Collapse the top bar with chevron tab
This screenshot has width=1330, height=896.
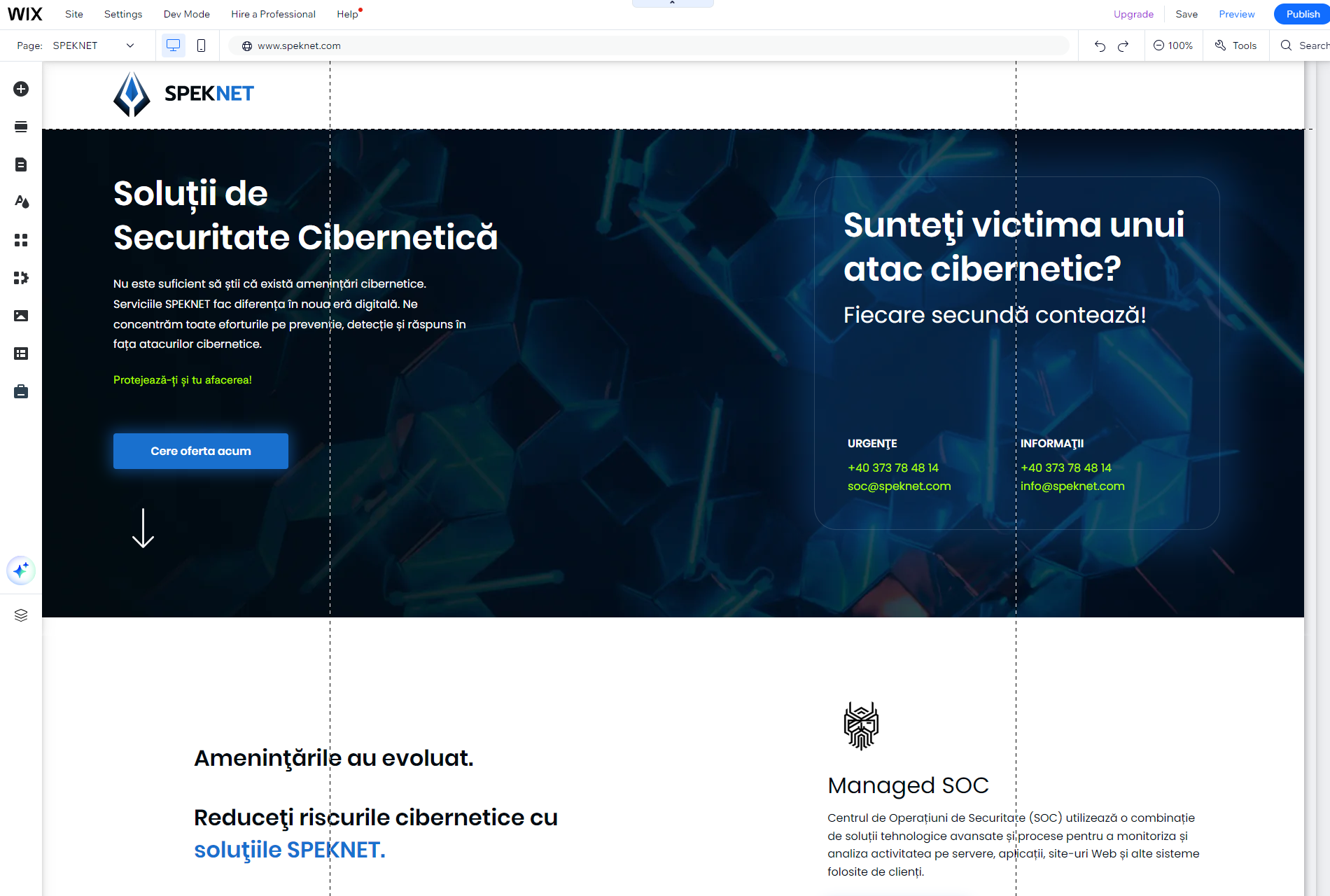click(673, 3)
